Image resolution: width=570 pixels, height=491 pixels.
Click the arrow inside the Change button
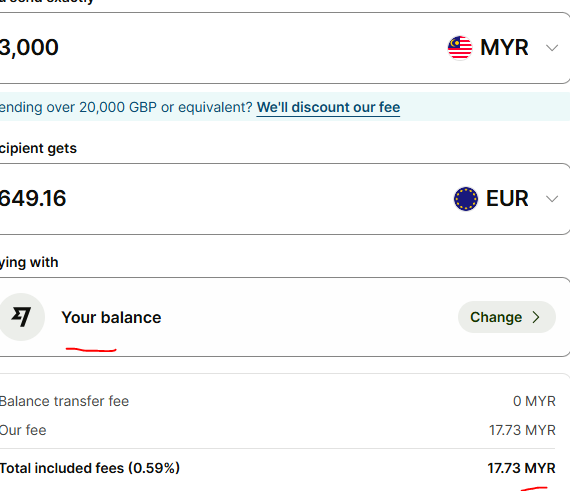[x=536, y=317]
